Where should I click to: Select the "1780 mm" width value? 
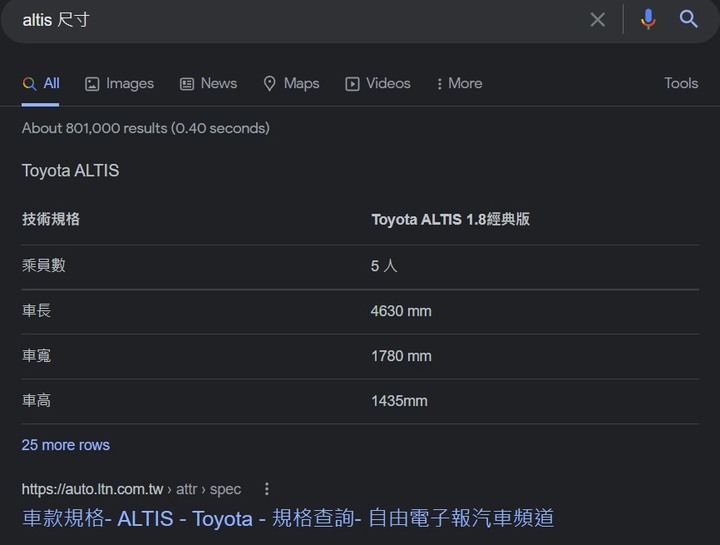pos(401,356)
